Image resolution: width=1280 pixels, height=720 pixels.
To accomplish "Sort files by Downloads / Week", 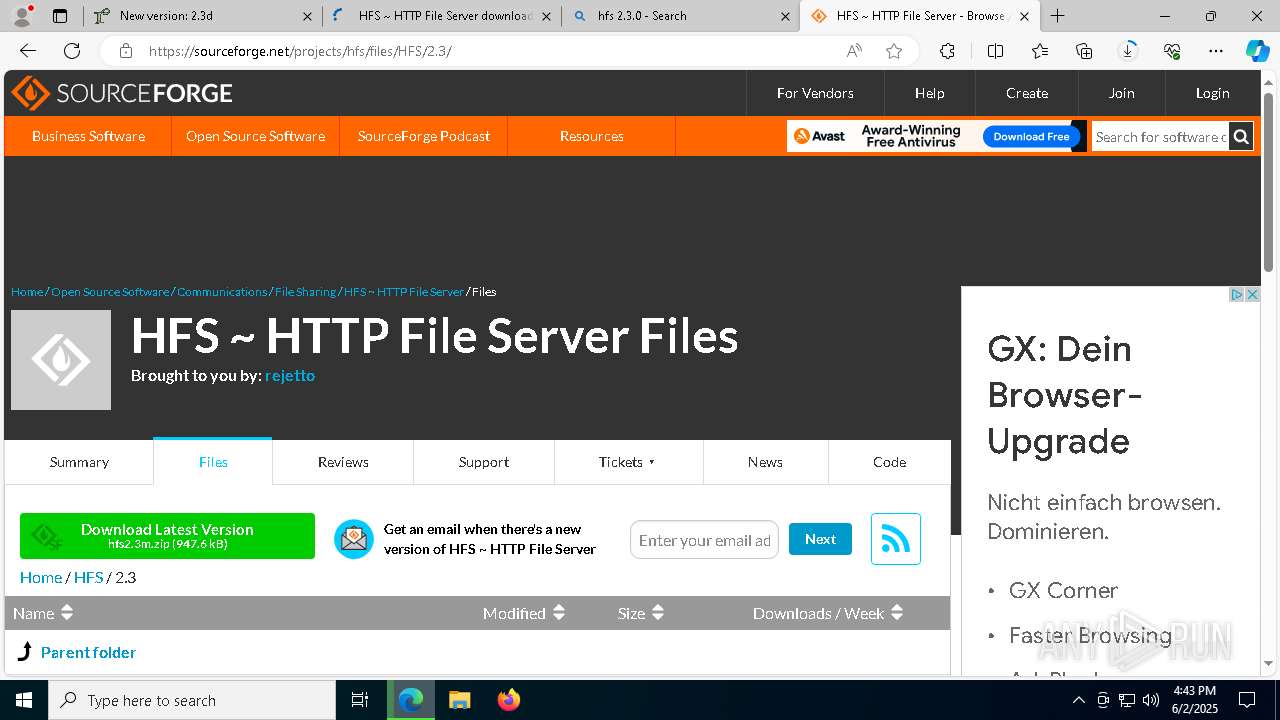I will tap(828, 613).
